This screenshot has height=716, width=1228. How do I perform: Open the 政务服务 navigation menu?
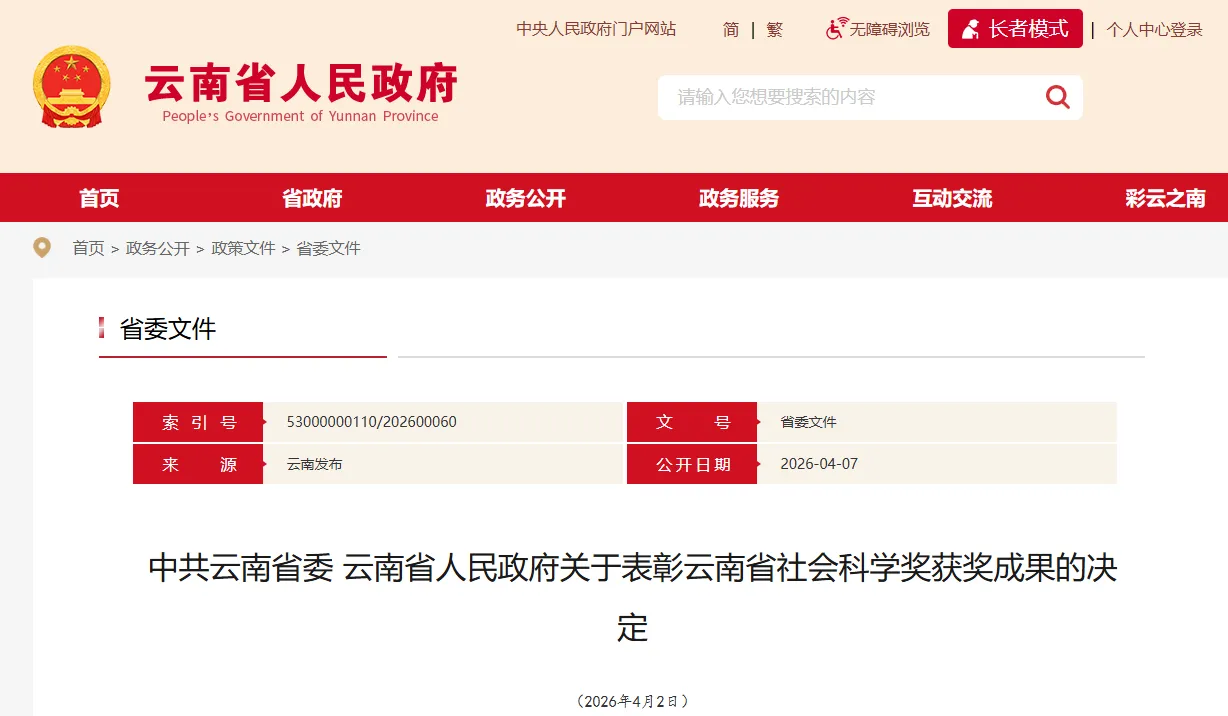(x=739, y=198)
